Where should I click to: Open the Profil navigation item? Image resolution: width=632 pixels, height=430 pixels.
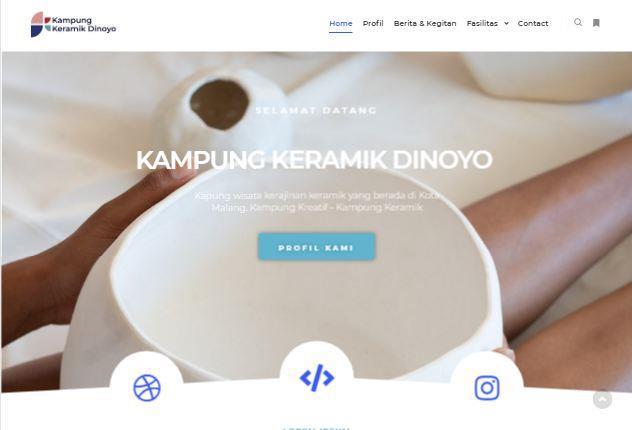(x=373, y=23)
